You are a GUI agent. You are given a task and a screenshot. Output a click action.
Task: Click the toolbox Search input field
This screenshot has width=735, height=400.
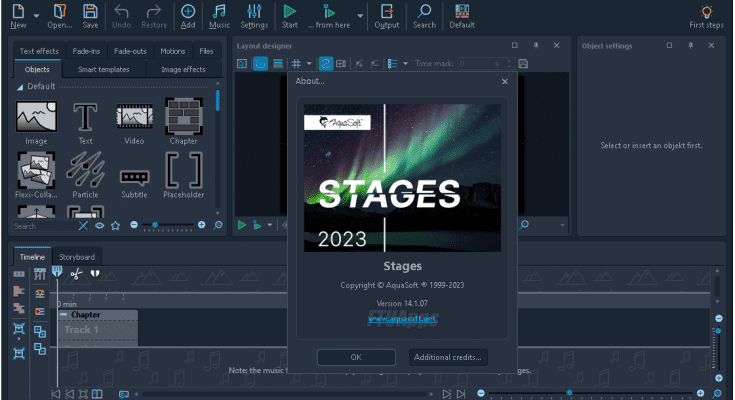click(44, 226)
